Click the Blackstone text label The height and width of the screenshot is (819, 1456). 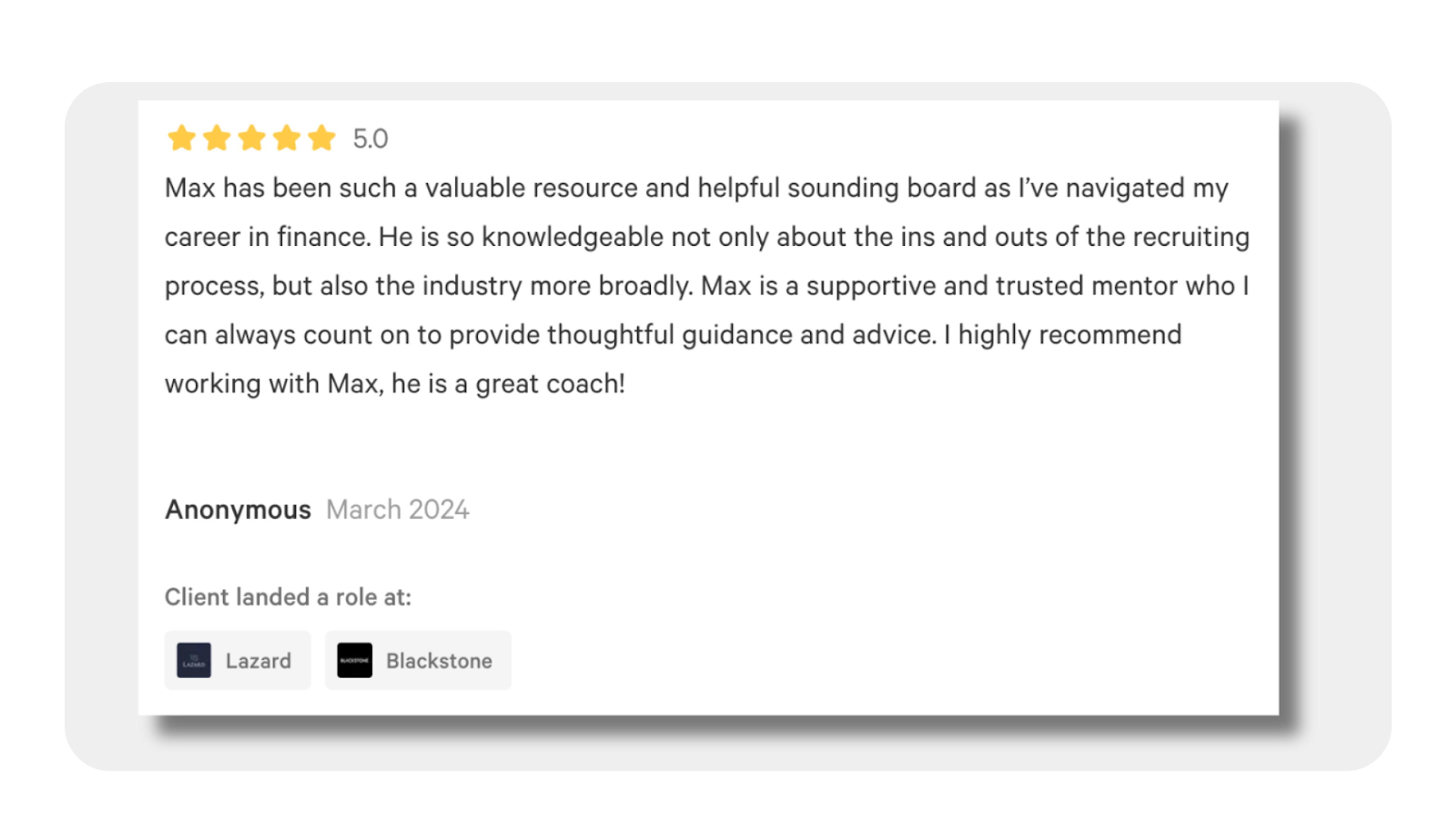439,661
